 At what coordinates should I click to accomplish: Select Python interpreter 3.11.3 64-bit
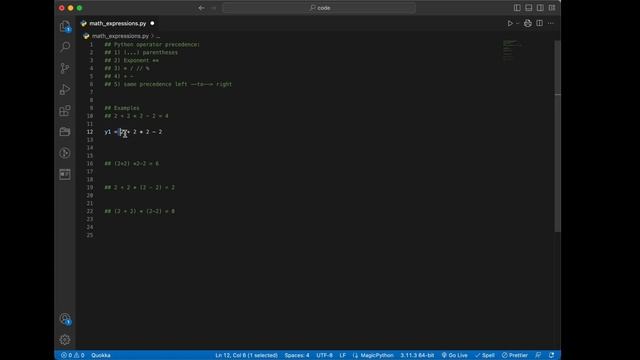(417, 355)
